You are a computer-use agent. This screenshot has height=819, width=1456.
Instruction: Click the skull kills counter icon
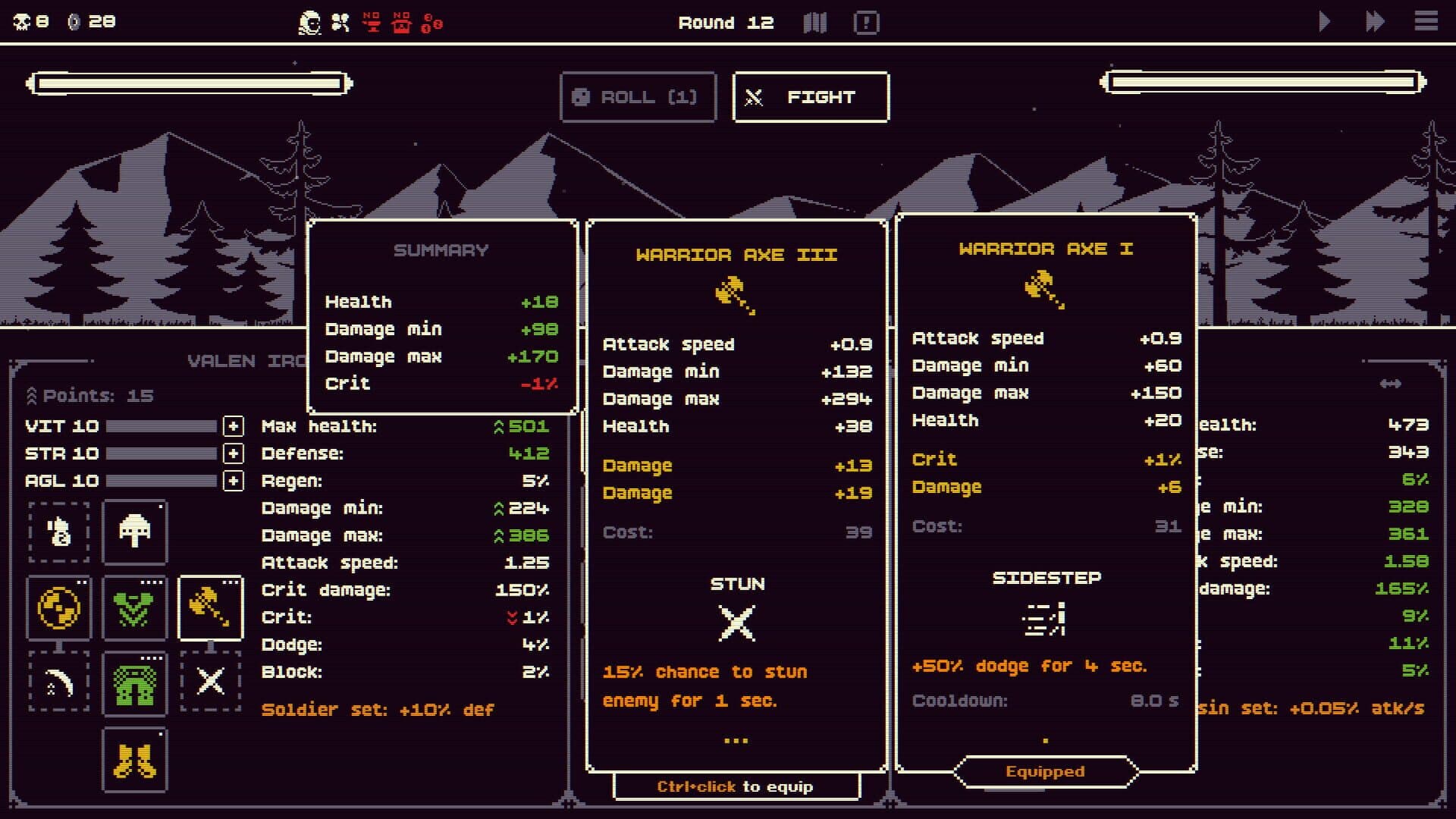[21, 22]
